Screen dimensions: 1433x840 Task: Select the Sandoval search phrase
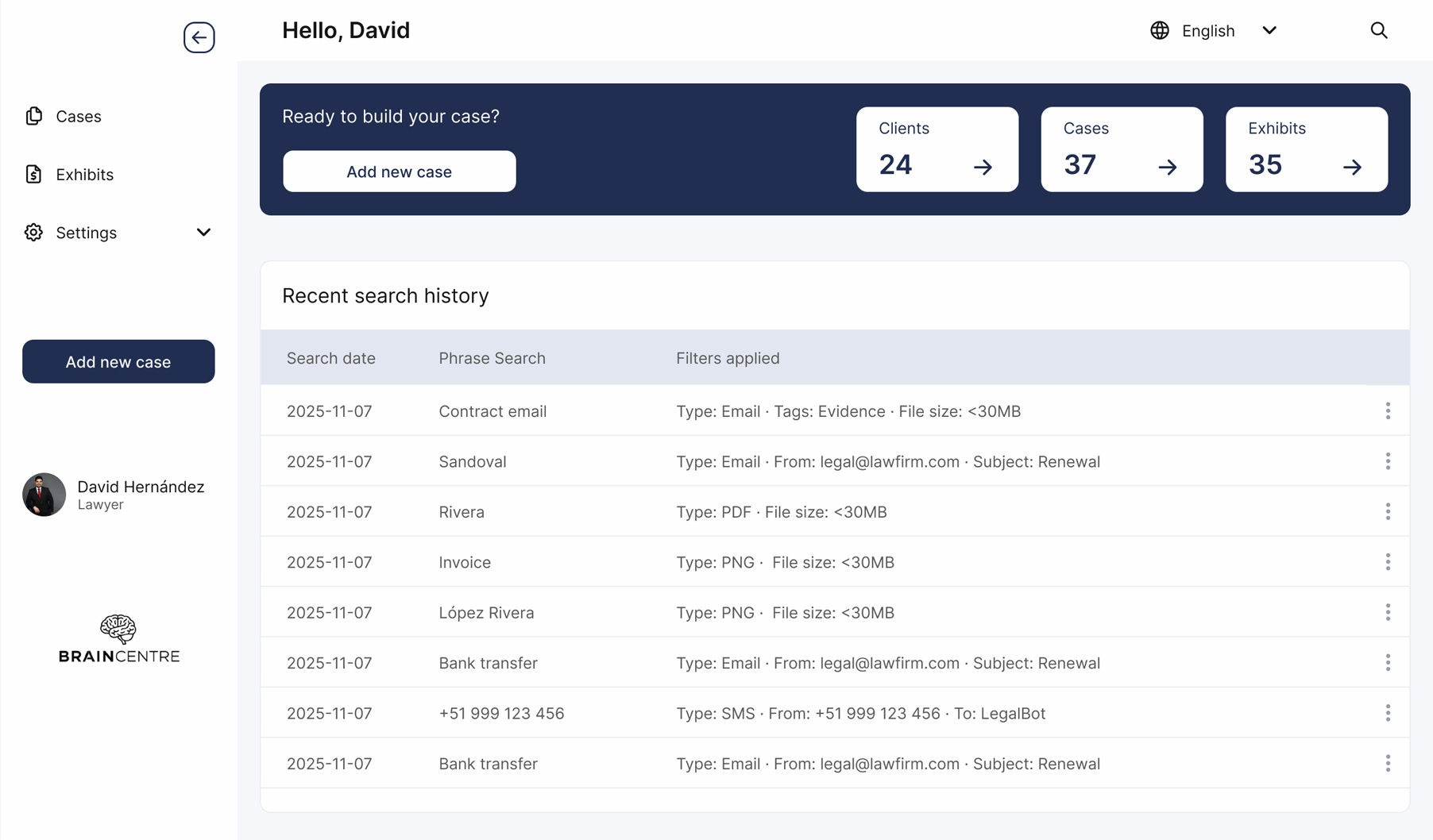(473, 462)
